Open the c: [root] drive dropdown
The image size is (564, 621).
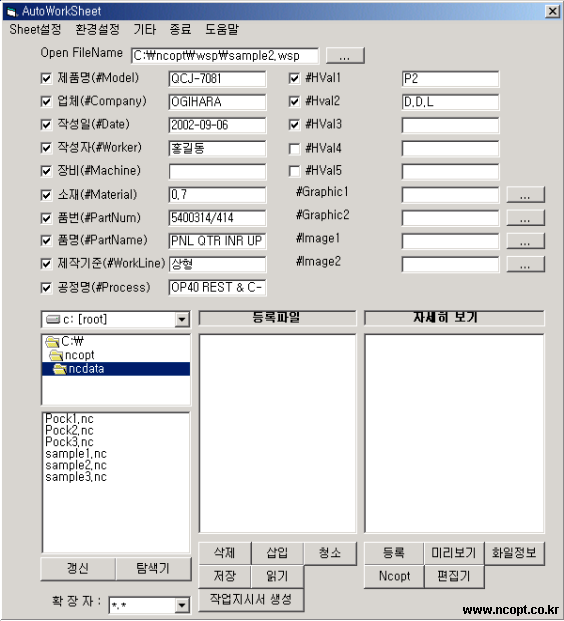click(182, 319)
